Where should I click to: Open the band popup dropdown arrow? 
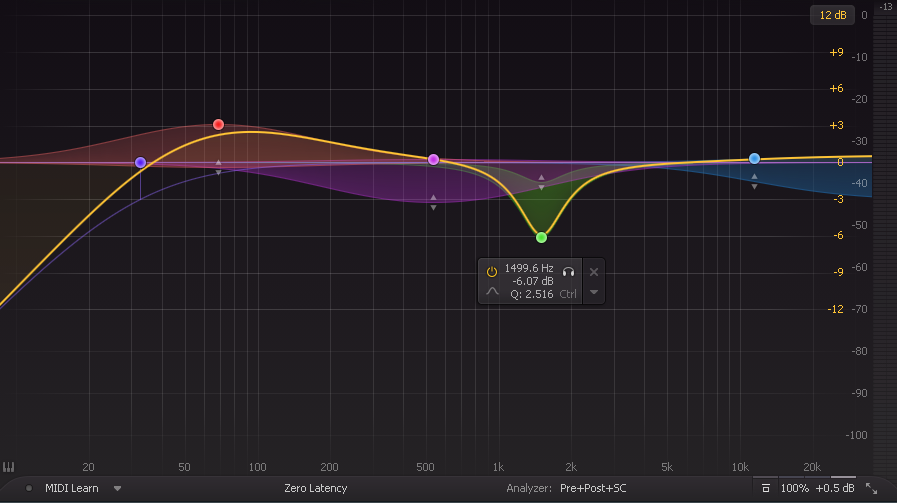[594, 292]
